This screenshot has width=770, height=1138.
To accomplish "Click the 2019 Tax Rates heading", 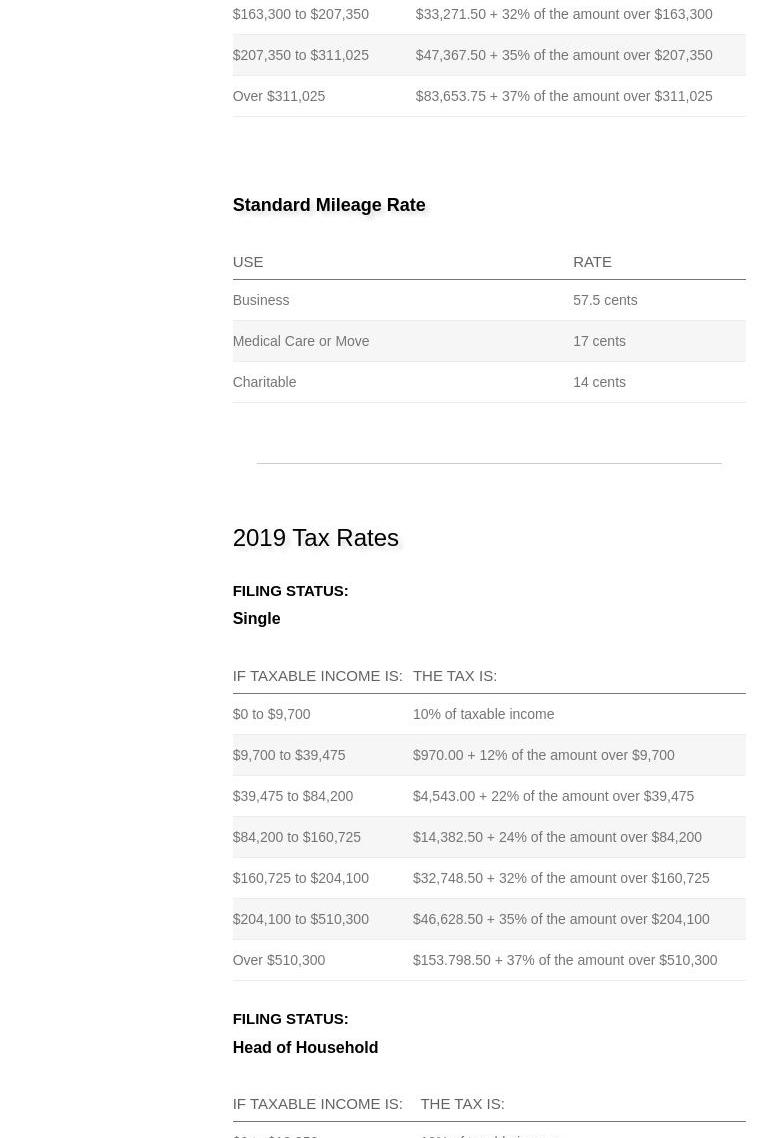I will pos(315,538).
